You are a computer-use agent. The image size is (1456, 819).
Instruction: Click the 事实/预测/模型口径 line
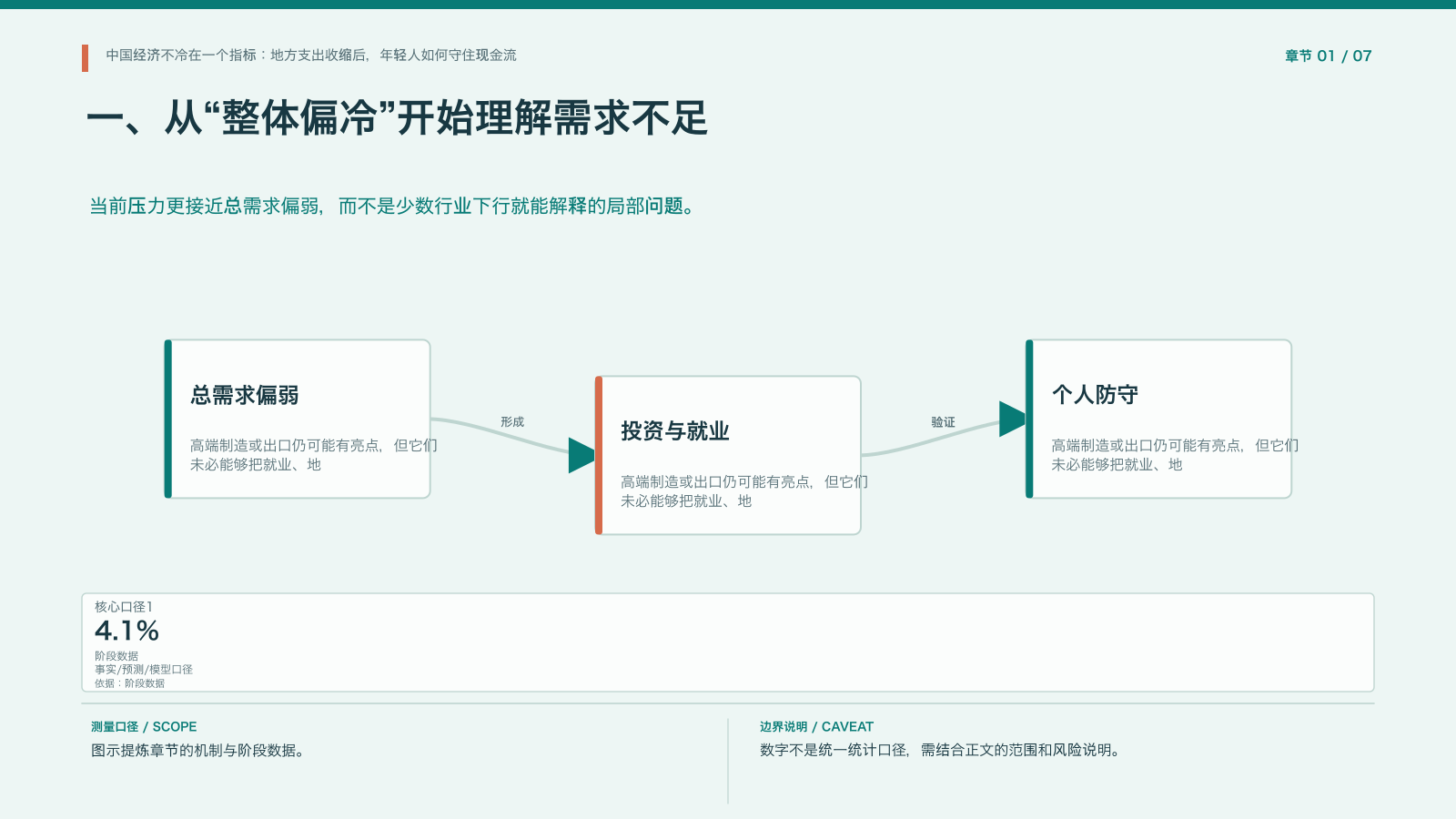pyautogui.click(x=144, y=670)
